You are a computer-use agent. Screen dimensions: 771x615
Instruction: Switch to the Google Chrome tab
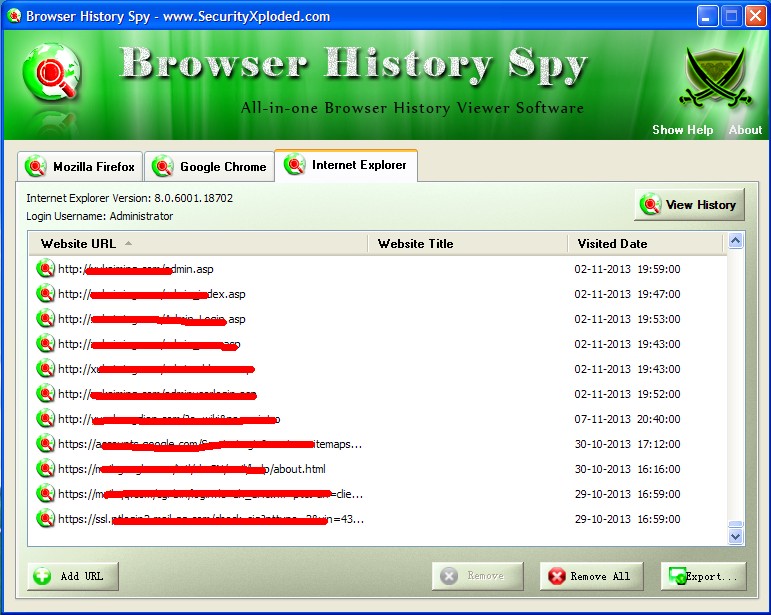coord(209,167)
